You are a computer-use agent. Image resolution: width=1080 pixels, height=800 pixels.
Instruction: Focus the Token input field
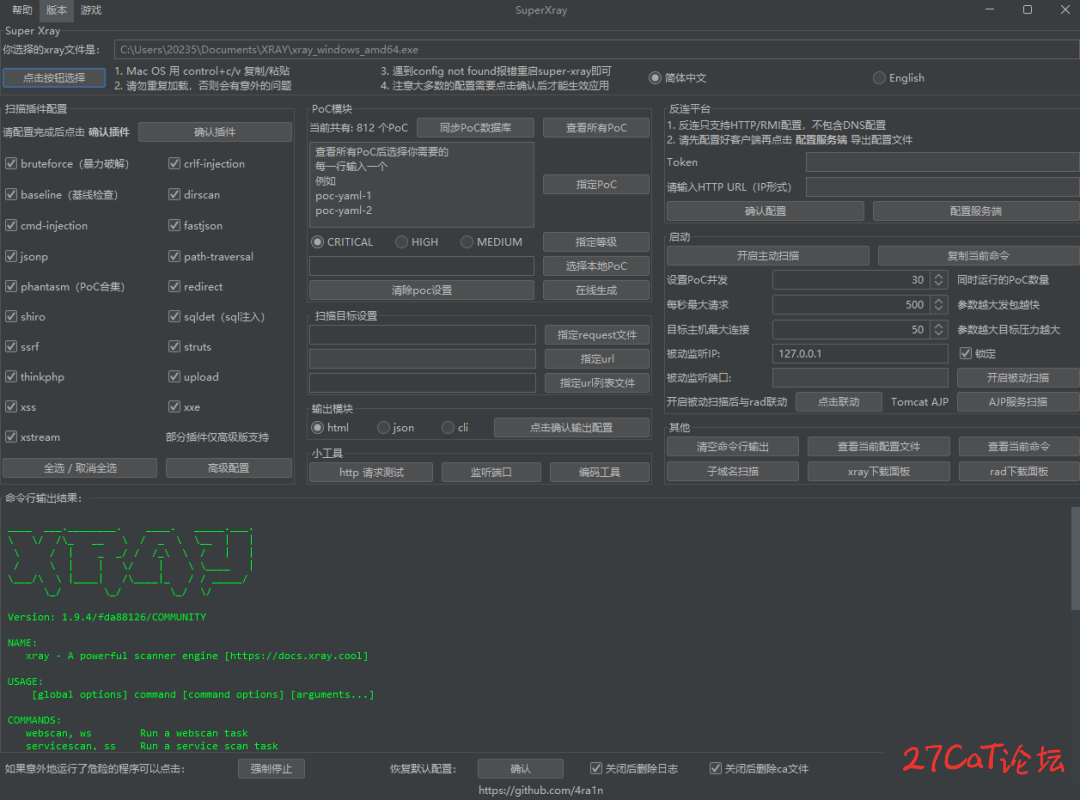[942, 162]
